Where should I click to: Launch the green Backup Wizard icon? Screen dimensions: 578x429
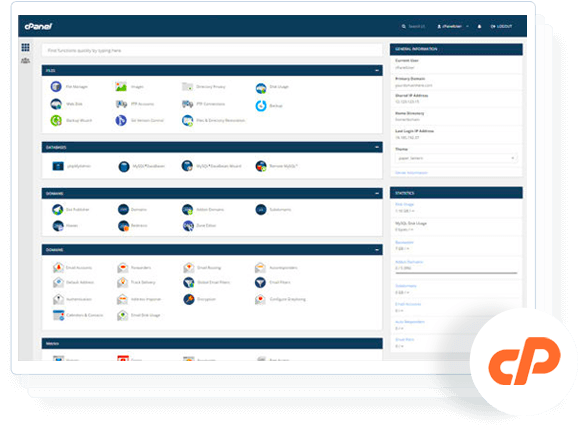coord(56,121)
